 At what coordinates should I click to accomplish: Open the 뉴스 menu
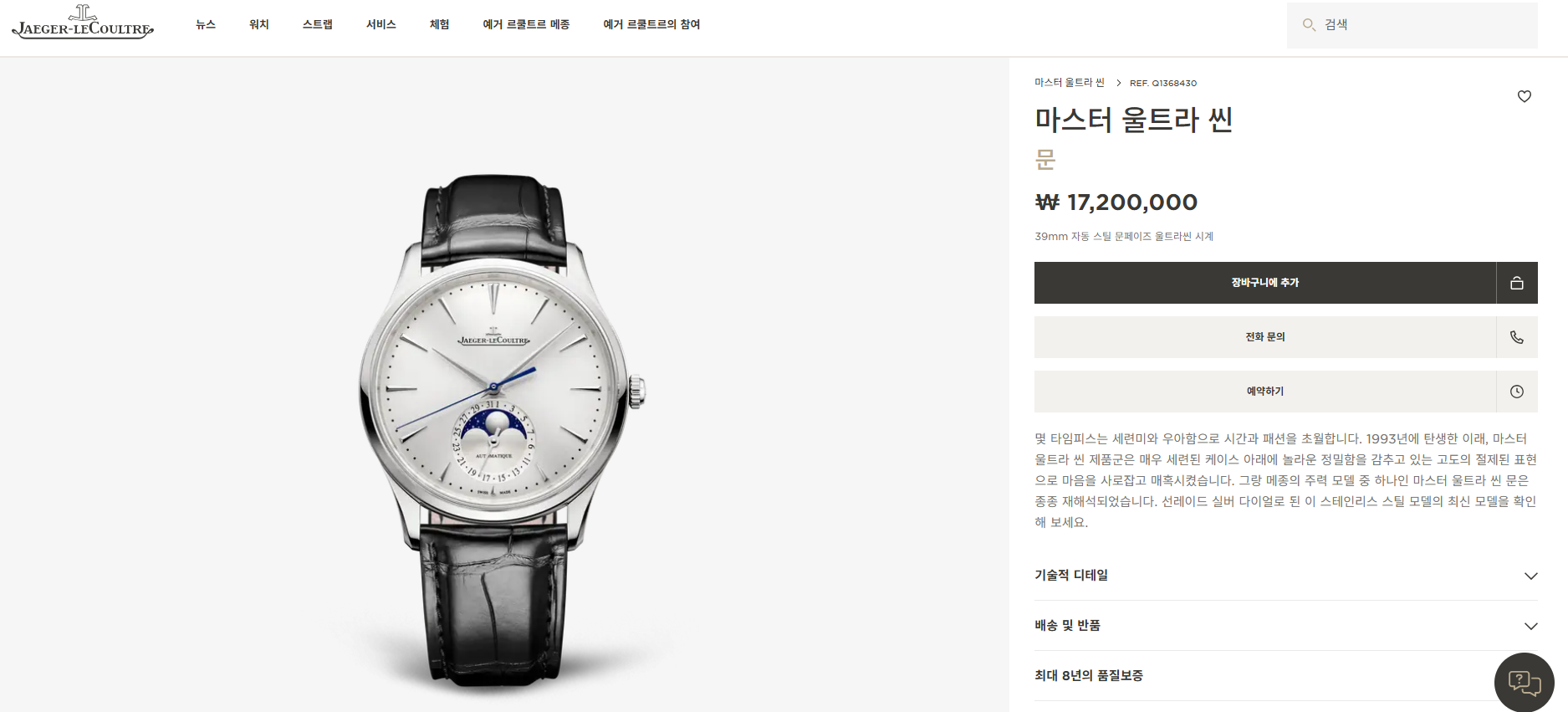tap(206, 24)
